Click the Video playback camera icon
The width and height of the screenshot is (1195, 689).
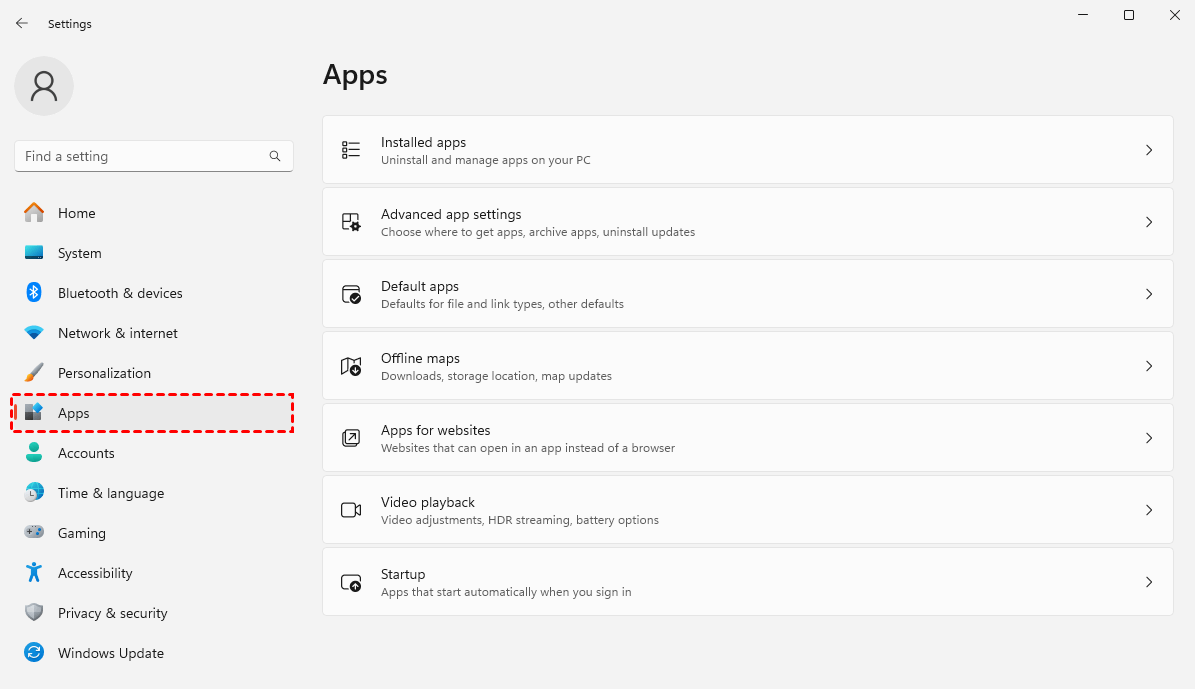[351, 510]
